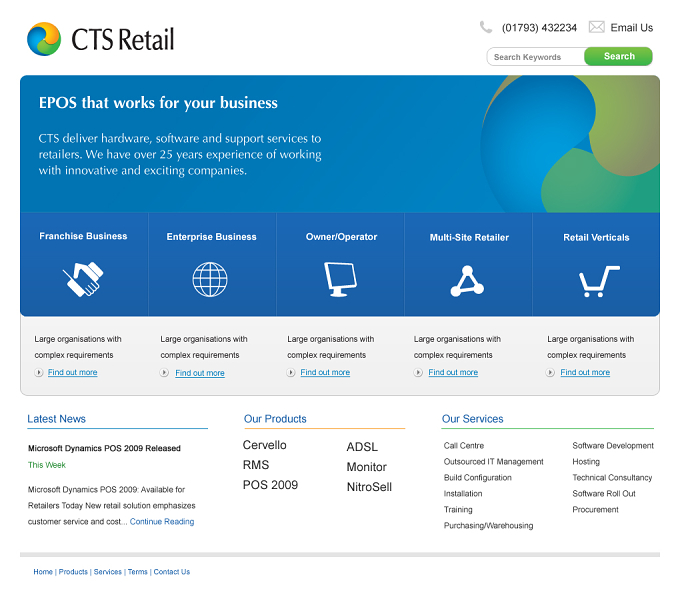Go to Contact Us in footer
Screen dimensions: 680x591
click(172, 572)
